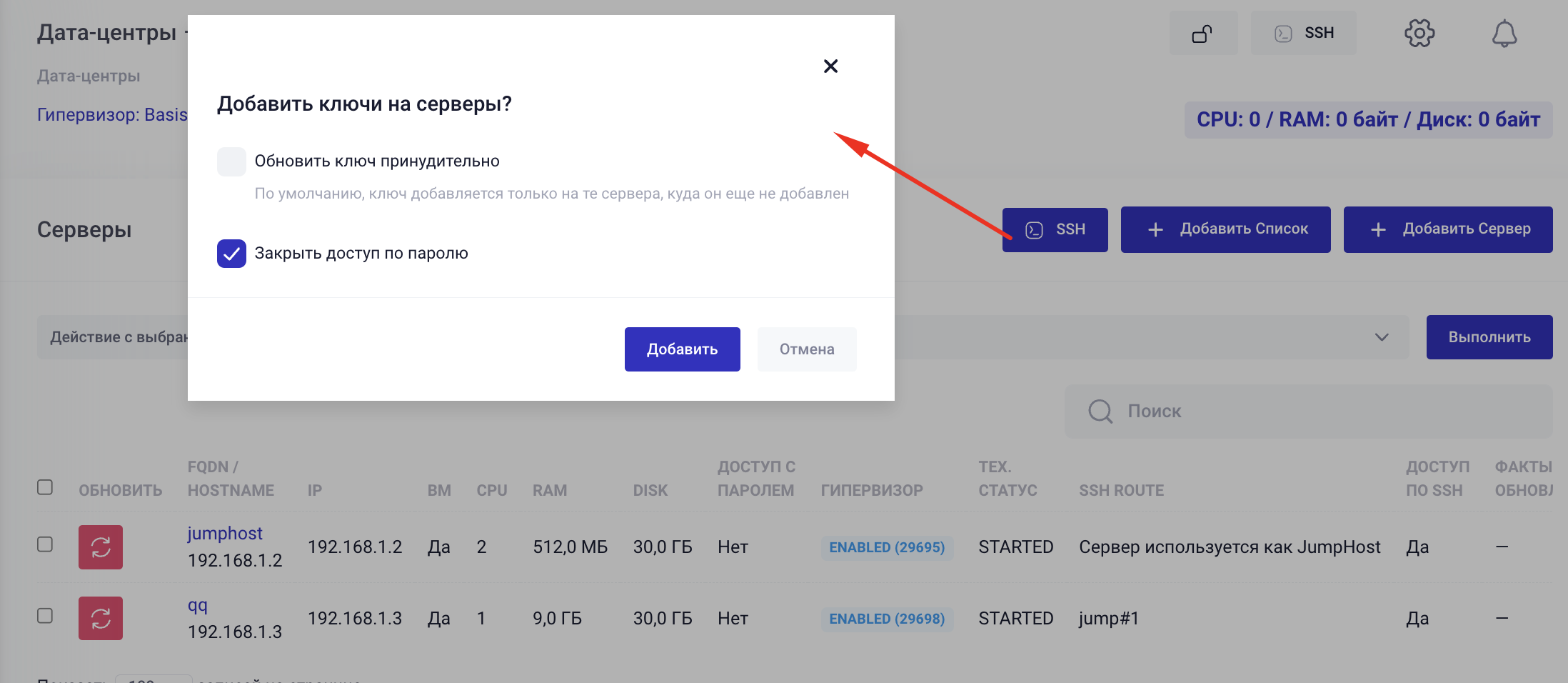Uncheck Закрыть доступ по паролю
1568x683 pixels.
coord(231,253)
